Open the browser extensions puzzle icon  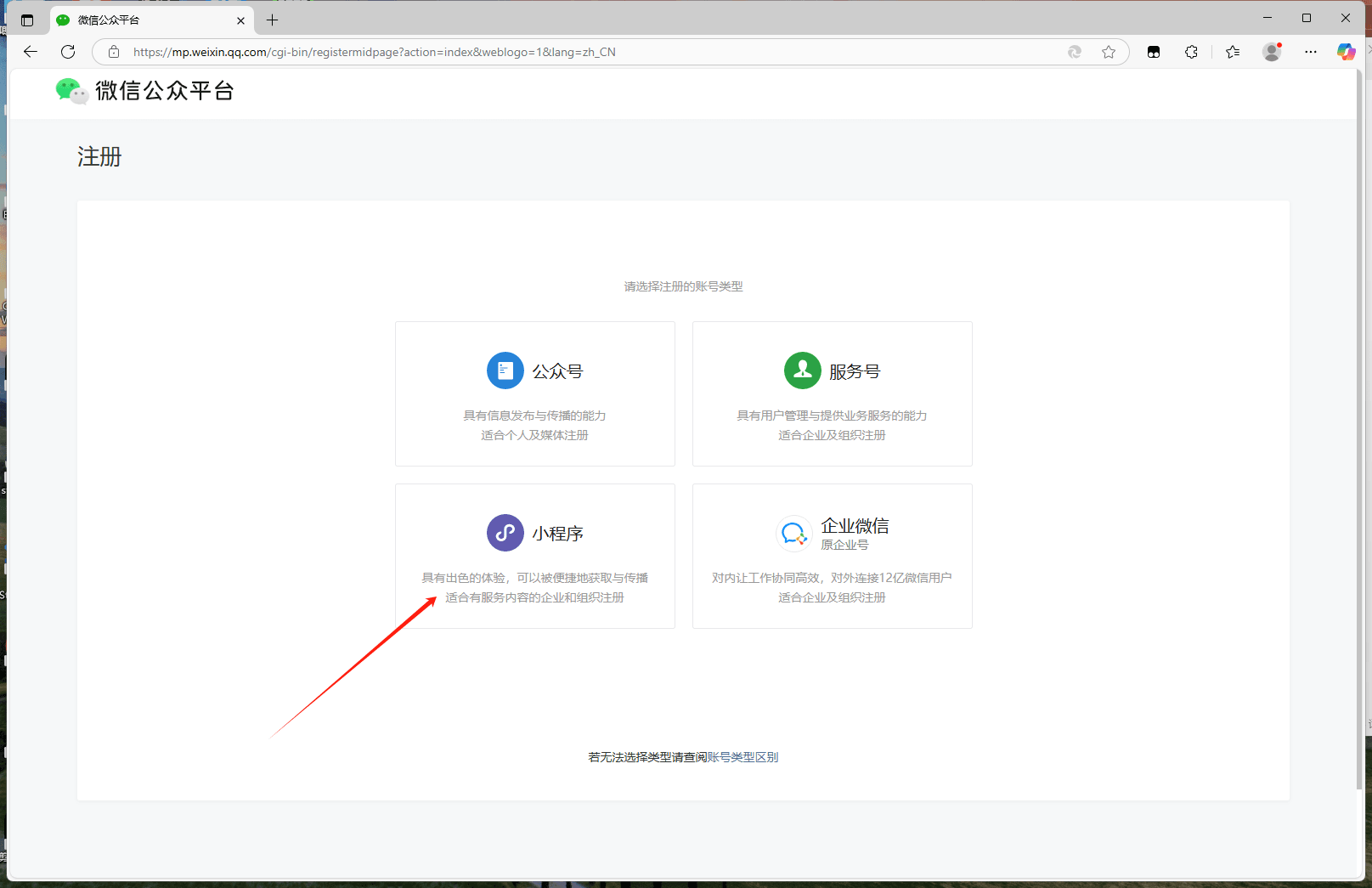pos(1191,52)
